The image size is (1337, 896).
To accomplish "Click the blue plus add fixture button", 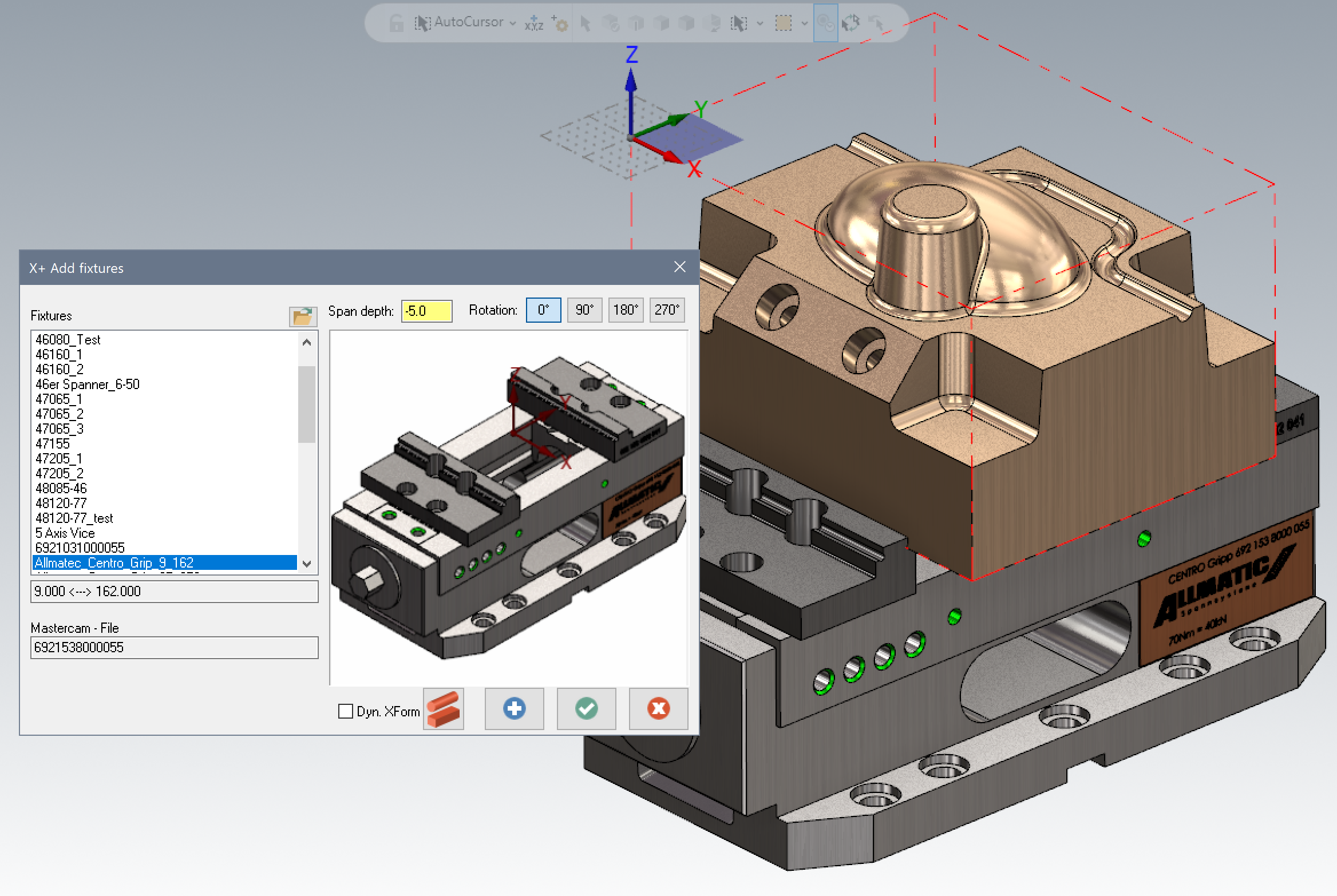I will pyautogui.click(x=514, y=709).
